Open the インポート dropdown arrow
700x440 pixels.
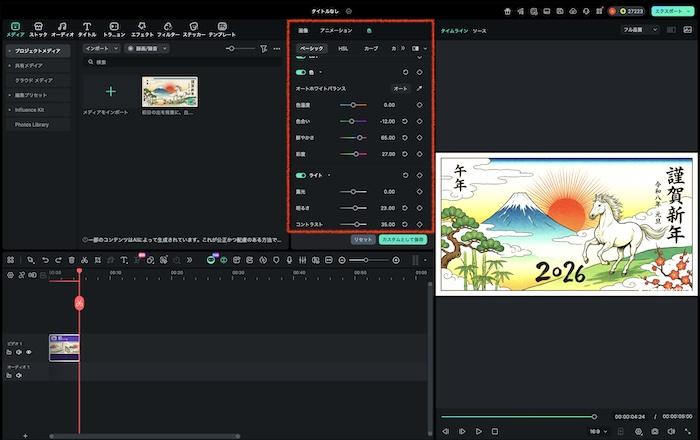click(116, 48)
